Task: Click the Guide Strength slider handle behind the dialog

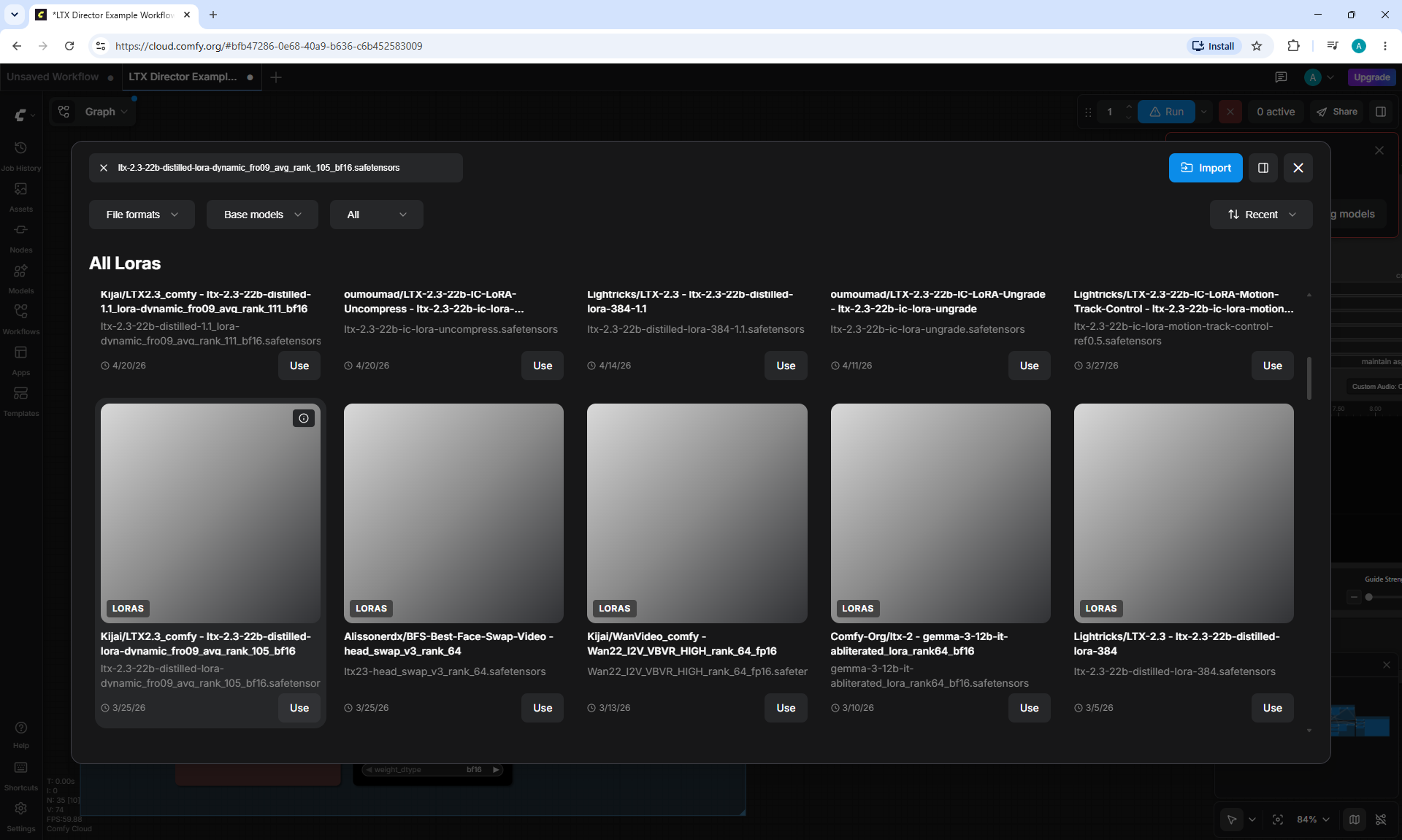Action: click(x=1369, y=597)
